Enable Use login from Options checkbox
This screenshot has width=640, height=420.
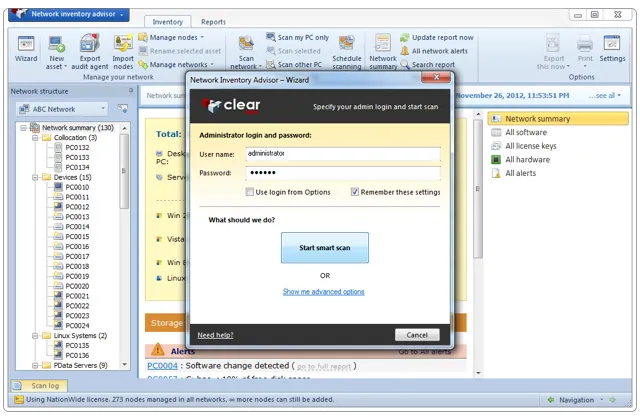(x=249, y=192)
